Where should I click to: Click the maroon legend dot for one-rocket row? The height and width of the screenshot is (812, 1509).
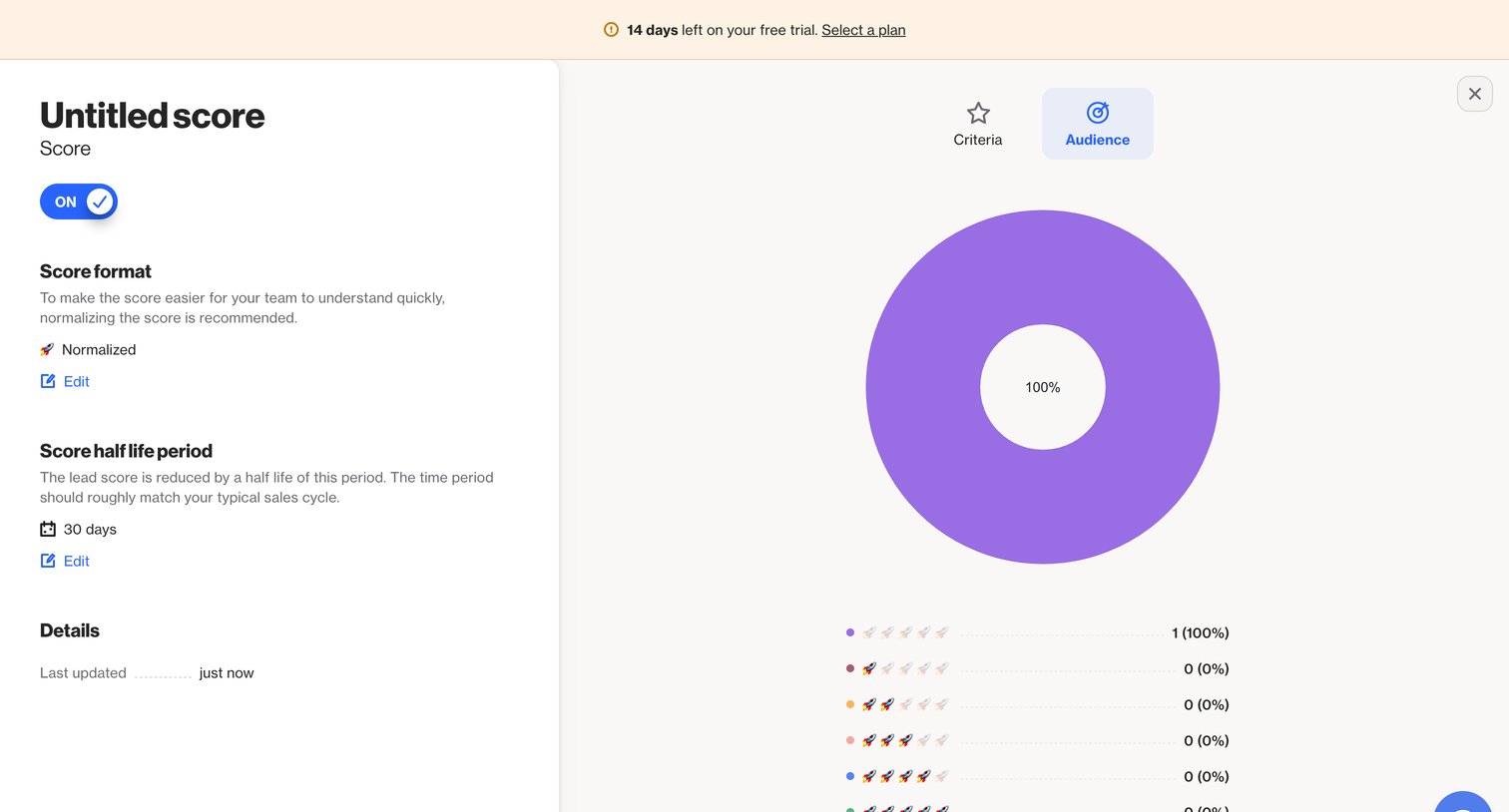tap(850, 668)
